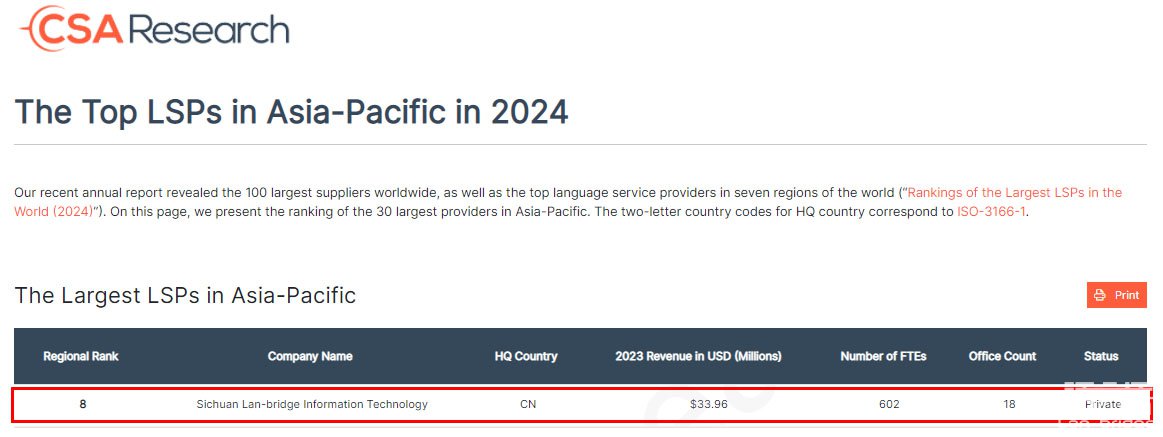Click the Top LSPs in Asia-Pacific page title
The width and height of the screenshot is (1163, 437).
[x=291, y=111]
